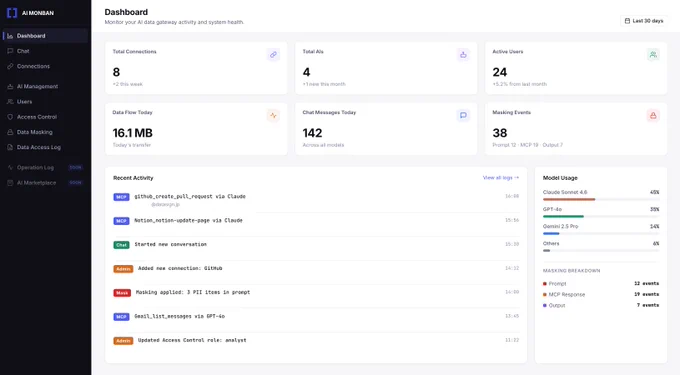The height and width of the screenshot is (375, 680).
Task: Go to the Chat page
Action: pyautogui.click(x=45, y=51)
